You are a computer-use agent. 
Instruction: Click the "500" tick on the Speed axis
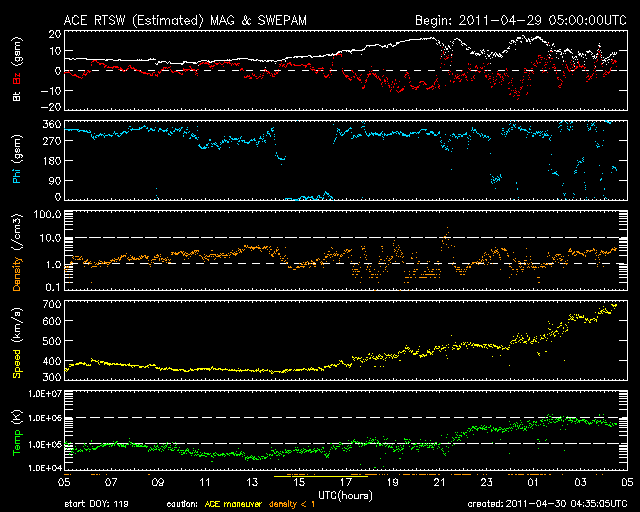pyautogui.click(x=52, y=341)
